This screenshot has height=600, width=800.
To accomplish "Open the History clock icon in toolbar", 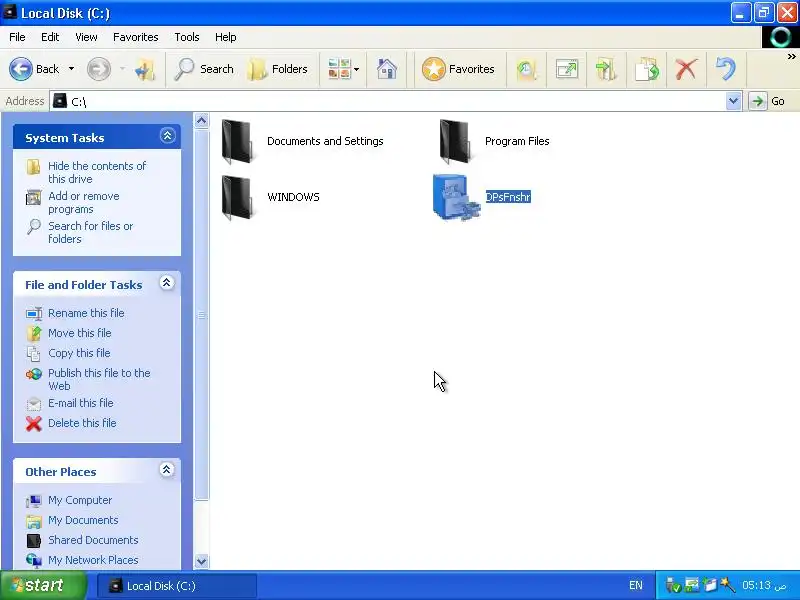I will [527, 69].
